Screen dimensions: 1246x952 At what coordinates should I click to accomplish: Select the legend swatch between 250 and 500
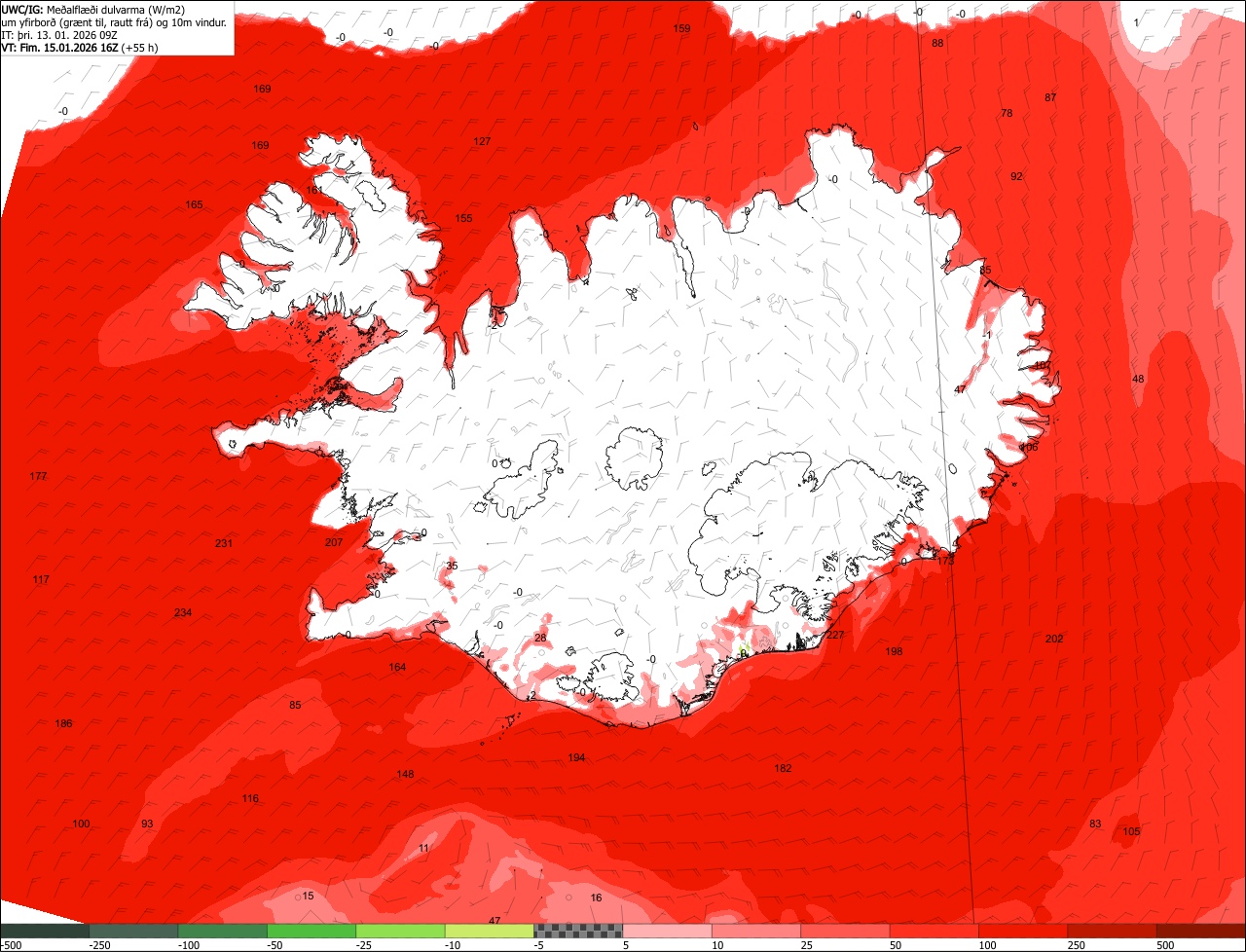click(1111, 931)
